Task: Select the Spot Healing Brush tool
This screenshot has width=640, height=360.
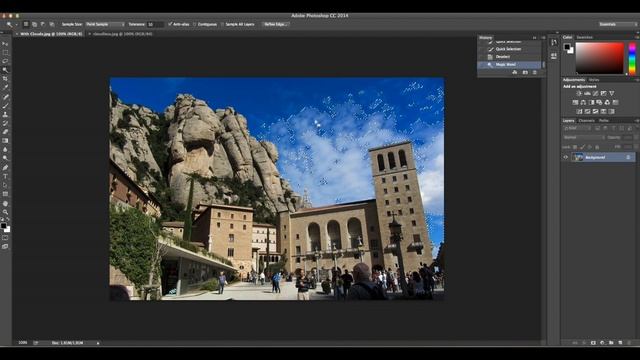Action: (x=5, y=97)
